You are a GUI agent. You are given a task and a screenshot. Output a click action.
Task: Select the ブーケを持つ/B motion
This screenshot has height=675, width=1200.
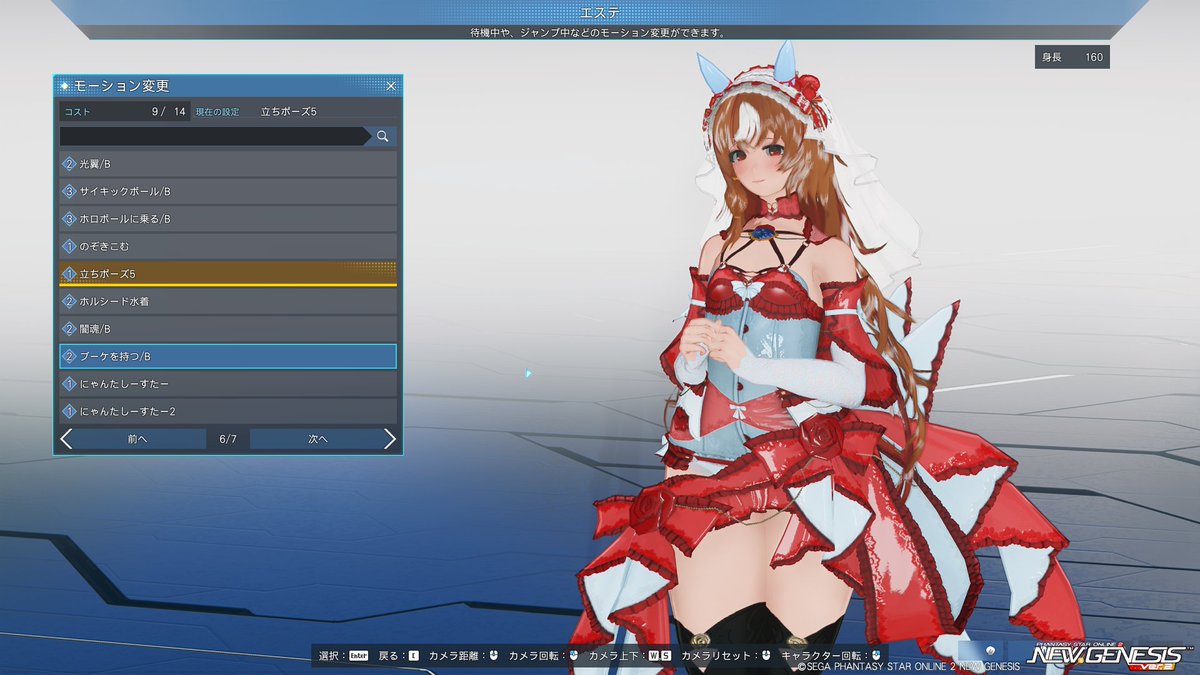(x=228, y=356)
